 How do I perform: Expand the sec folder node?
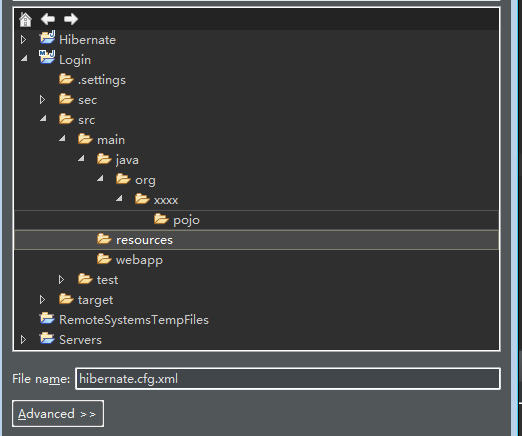42,100
